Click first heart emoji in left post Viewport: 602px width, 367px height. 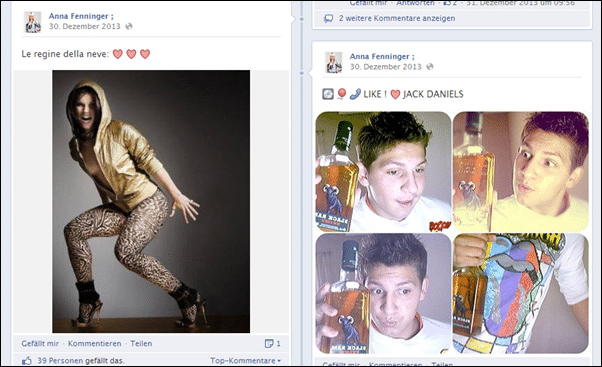117,54
